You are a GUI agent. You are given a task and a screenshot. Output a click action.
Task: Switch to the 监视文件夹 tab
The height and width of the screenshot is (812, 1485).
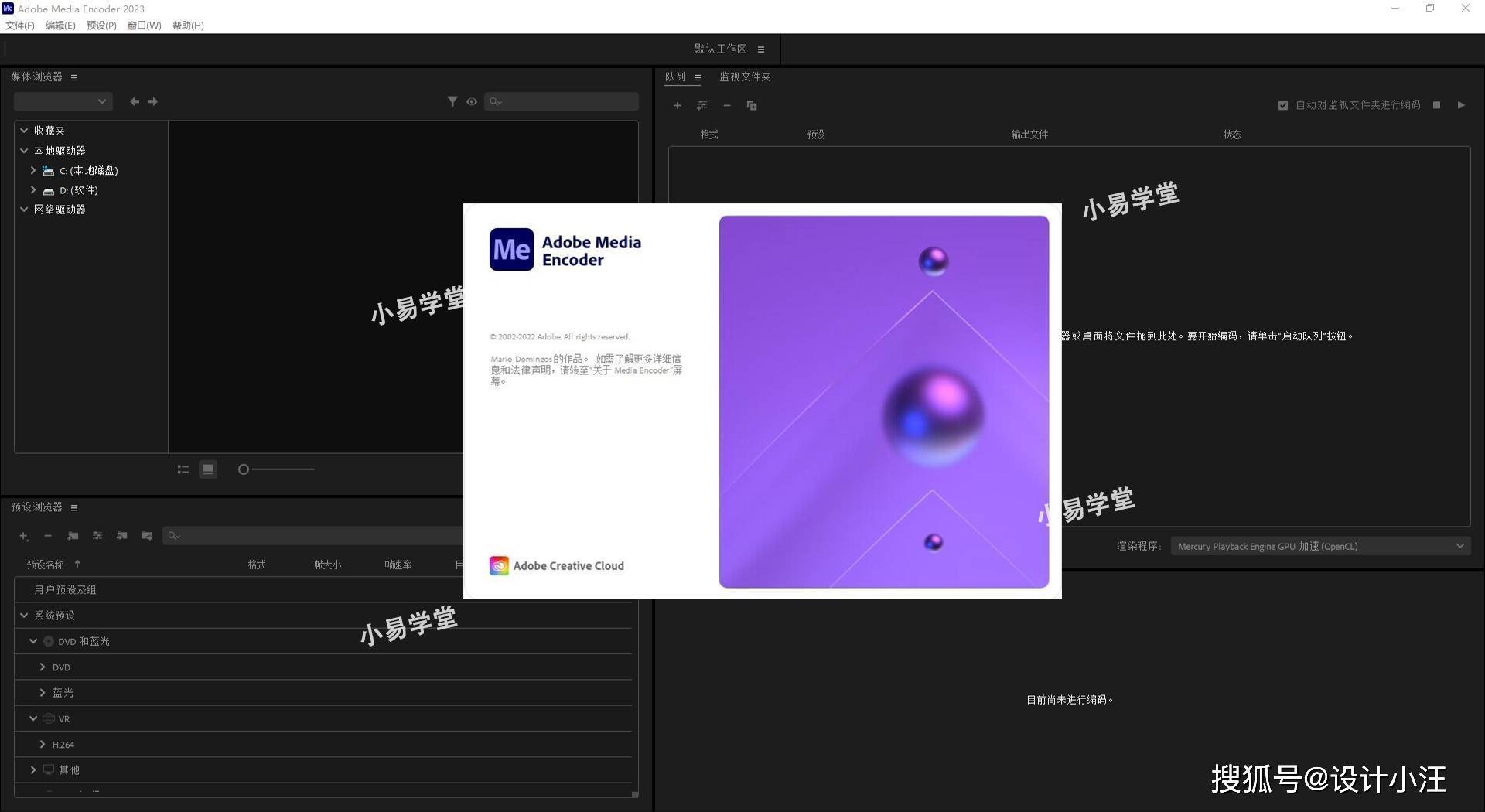[x=745, y=77]
